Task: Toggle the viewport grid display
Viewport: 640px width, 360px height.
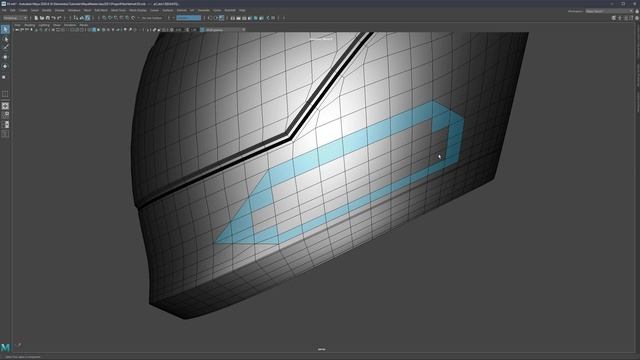Action: pyautogui.click(x=53, y=30)
